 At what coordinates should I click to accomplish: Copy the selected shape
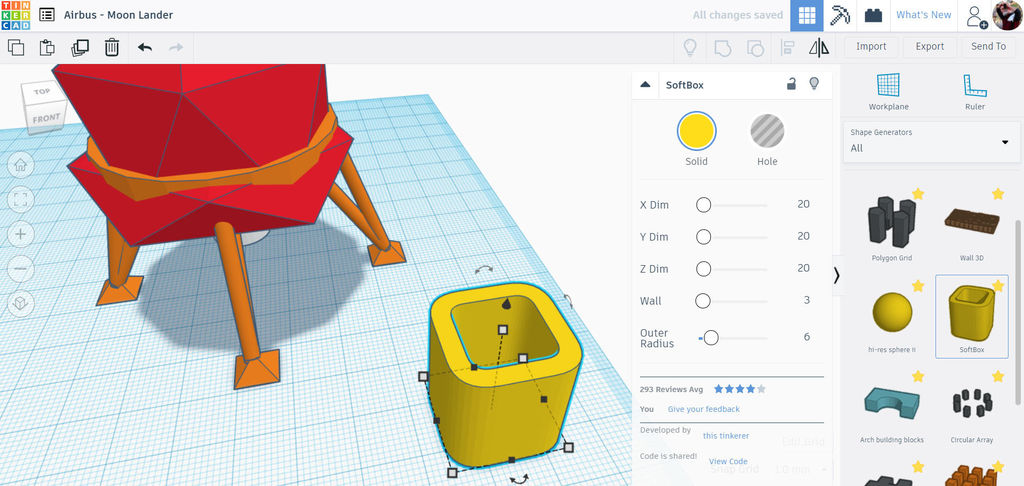pyautogui.click(x=16, y=47)
